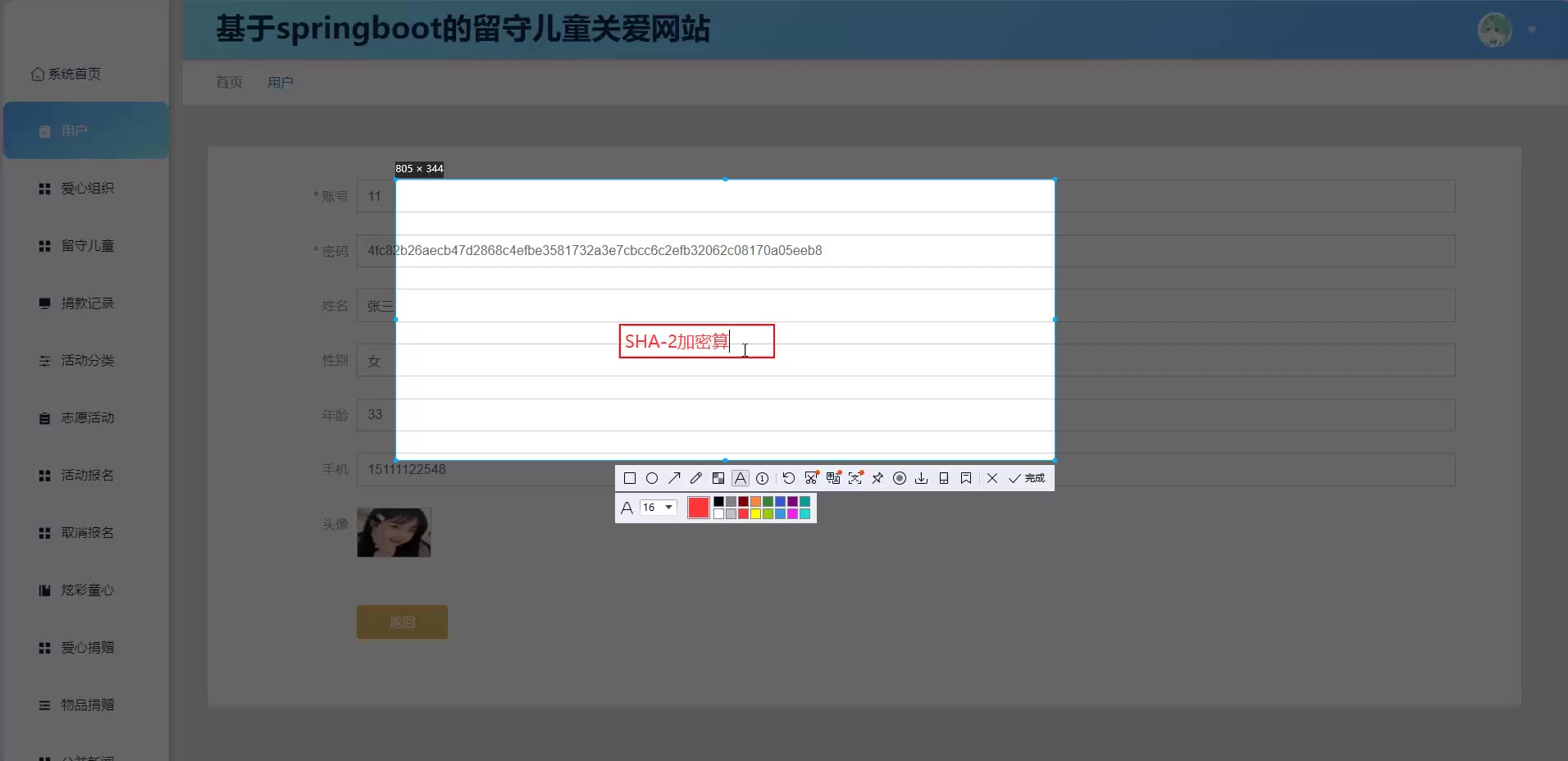Open 爱心组织 in the sidebar
1568x761 pixels.
pos(86,189)
